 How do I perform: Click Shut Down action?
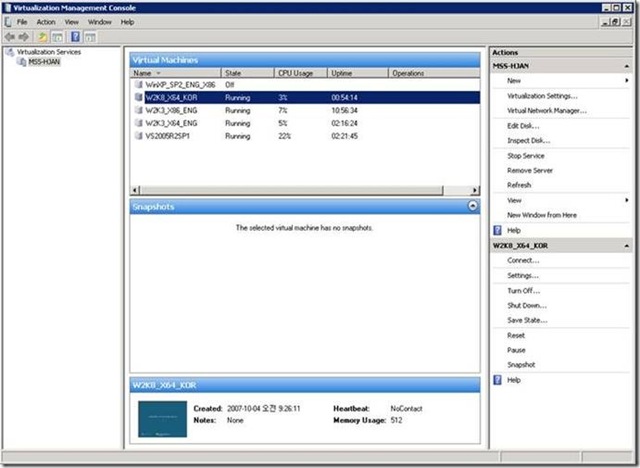(527, 305)
